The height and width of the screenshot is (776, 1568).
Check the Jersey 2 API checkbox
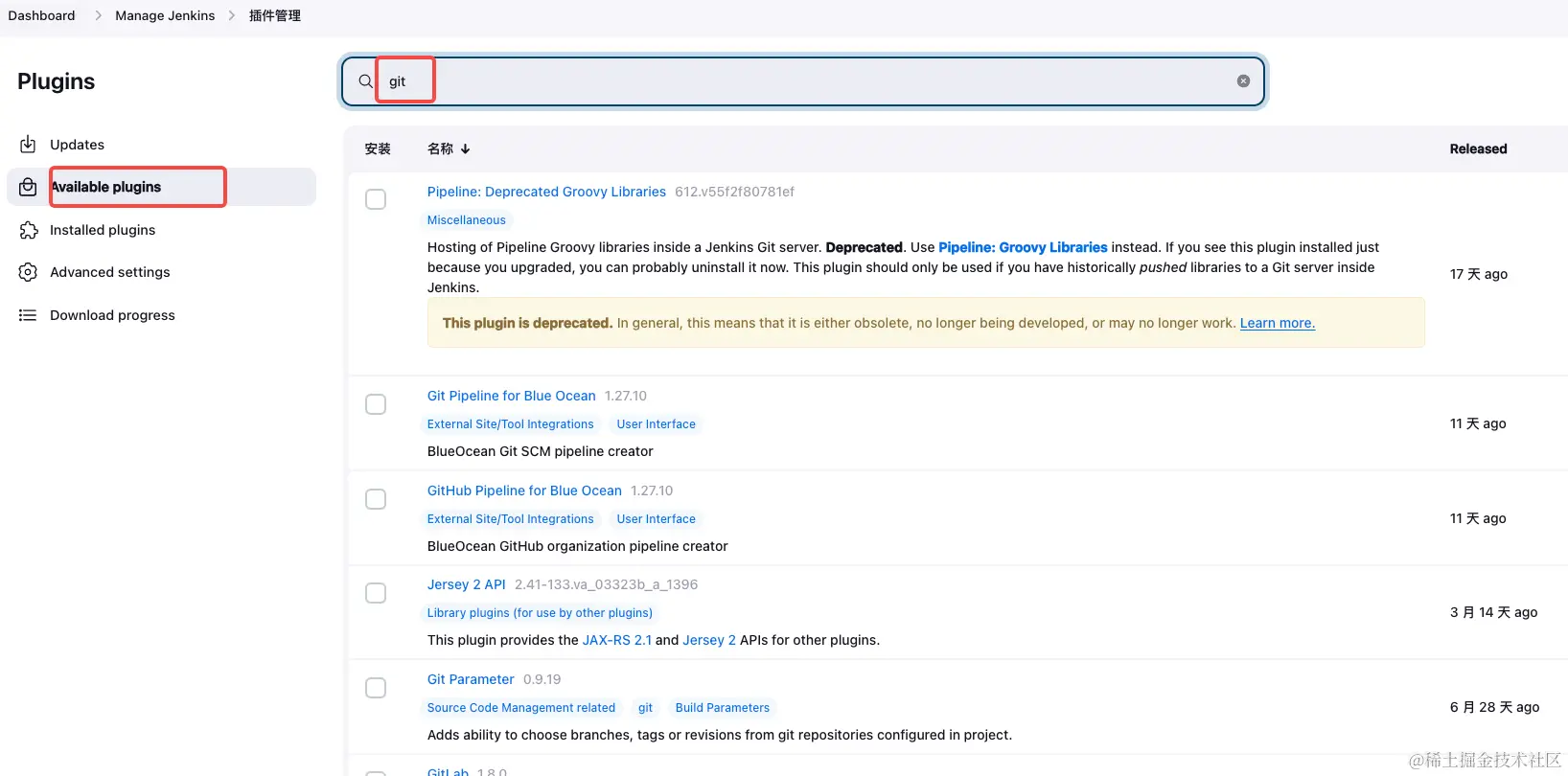click(376, 593)
